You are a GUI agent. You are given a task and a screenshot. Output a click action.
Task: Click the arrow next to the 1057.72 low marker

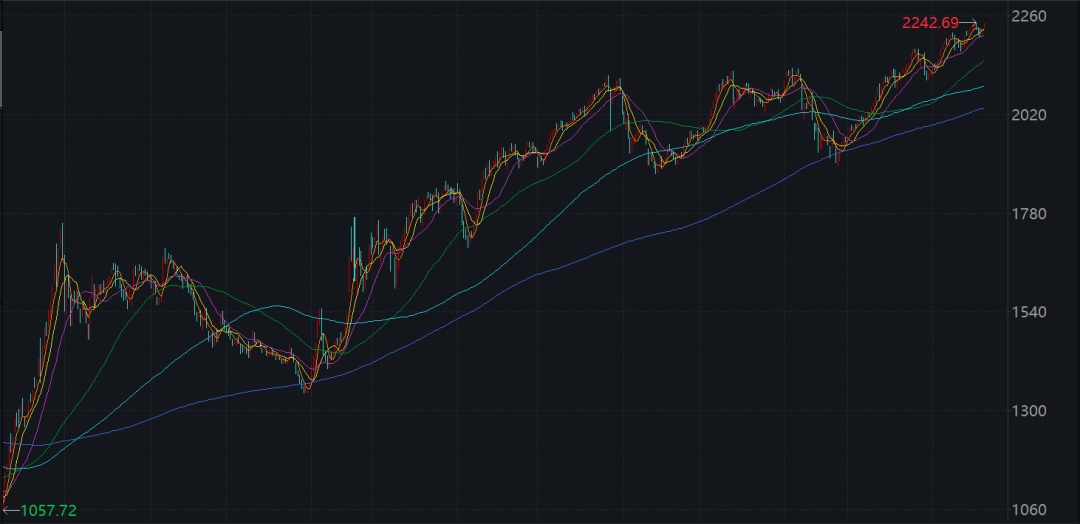click(10, 510)
